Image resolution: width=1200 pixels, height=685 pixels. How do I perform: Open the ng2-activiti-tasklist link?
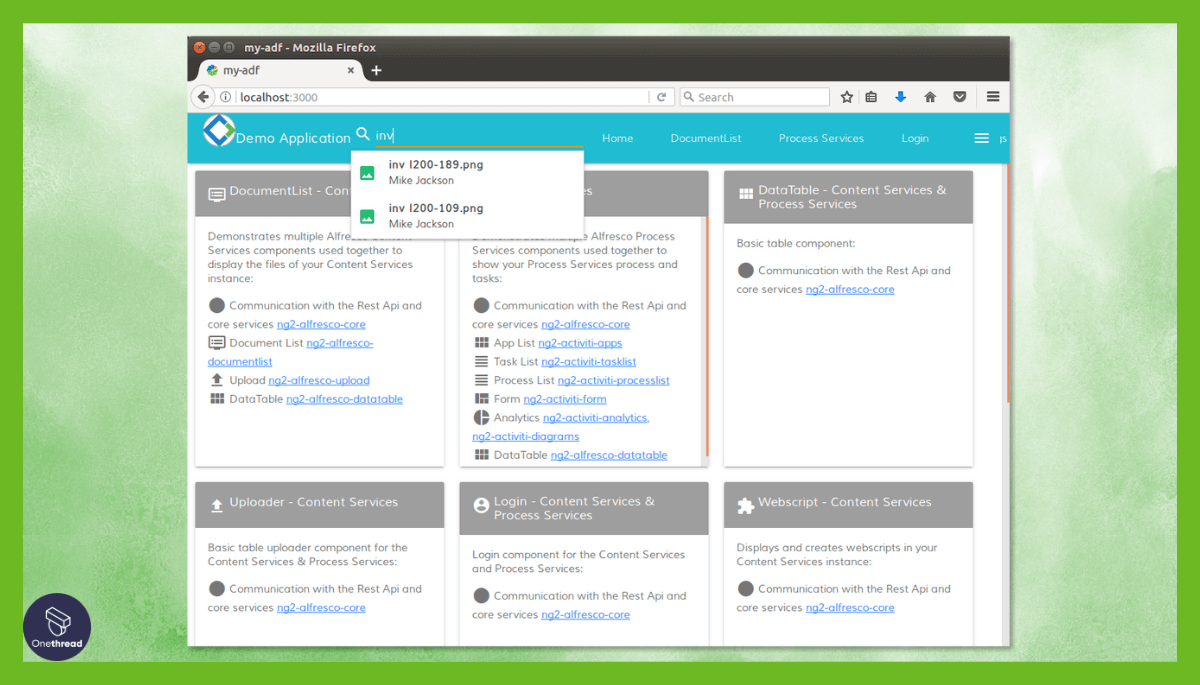[589, 362]
